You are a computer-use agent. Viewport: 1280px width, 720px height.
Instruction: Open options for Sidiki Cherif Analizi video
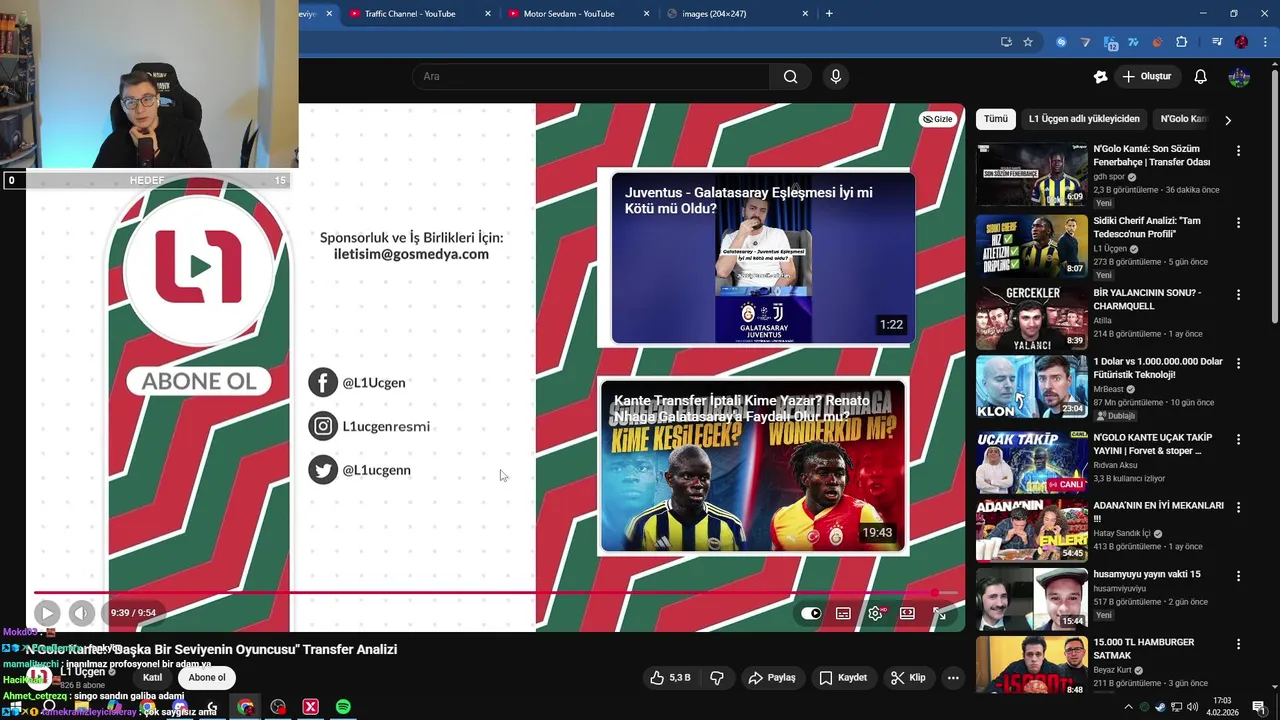tap(1238, 223)
